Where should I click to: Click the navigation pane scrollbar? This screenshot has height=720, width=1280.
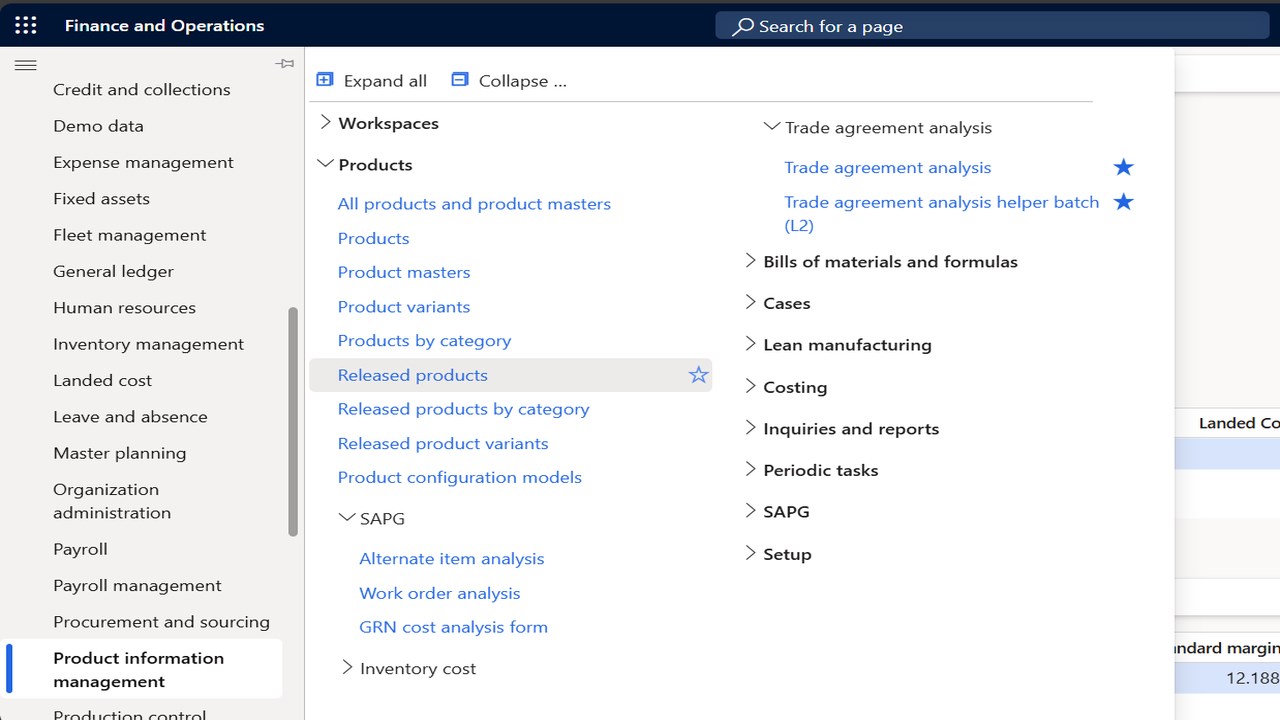(x=293, y=421)
